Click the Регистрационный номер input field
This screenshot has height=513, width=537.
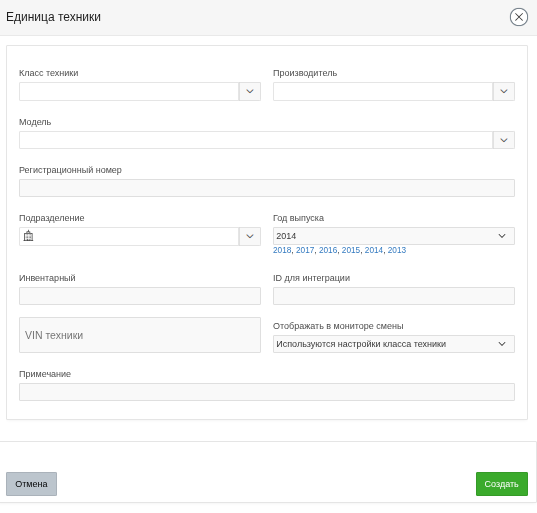tap(267, 188)
